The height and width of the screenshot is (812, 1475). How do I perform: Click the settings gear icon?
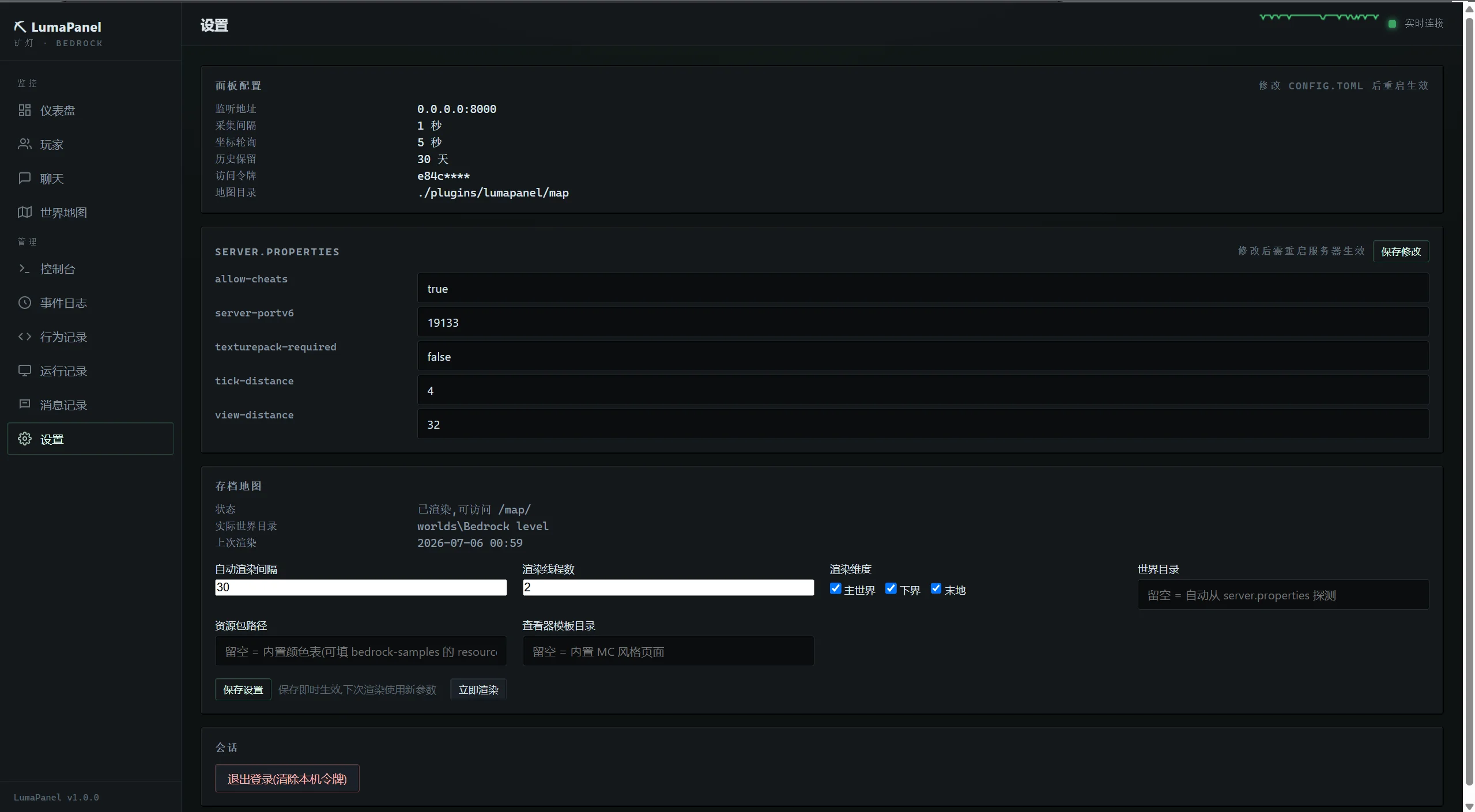point(24,439)
